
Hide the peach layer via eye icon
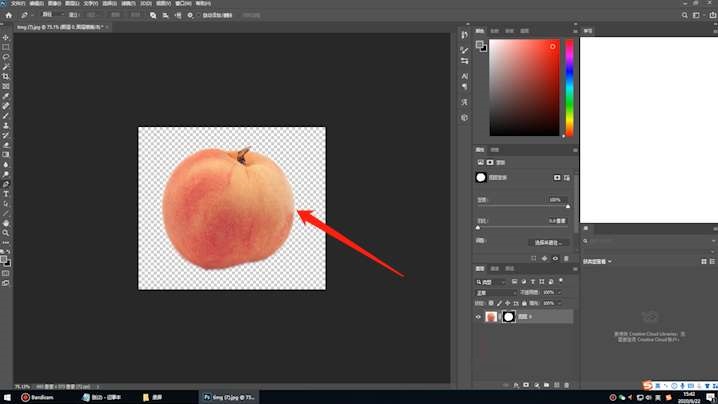click(x=478, y=317)
